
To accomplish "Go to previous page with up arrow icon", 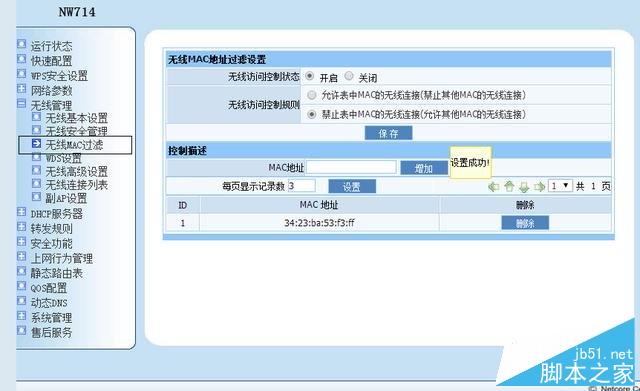I will point(509,187).
